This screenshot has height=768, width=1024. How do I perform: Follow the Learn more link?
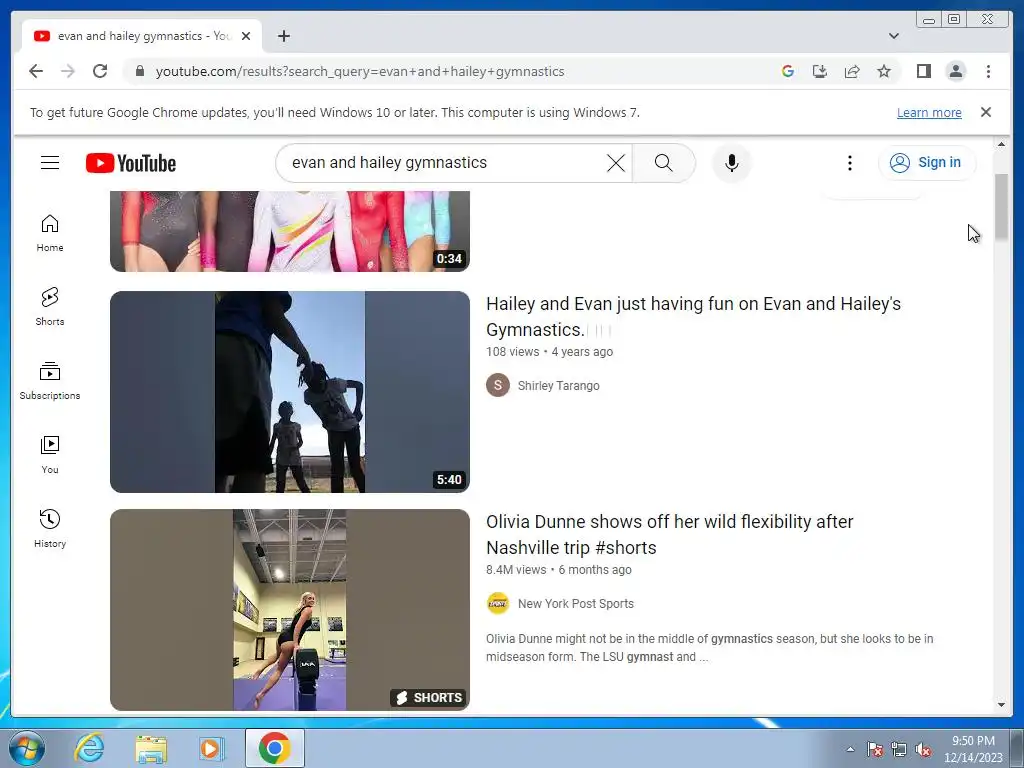pos(929,112)
